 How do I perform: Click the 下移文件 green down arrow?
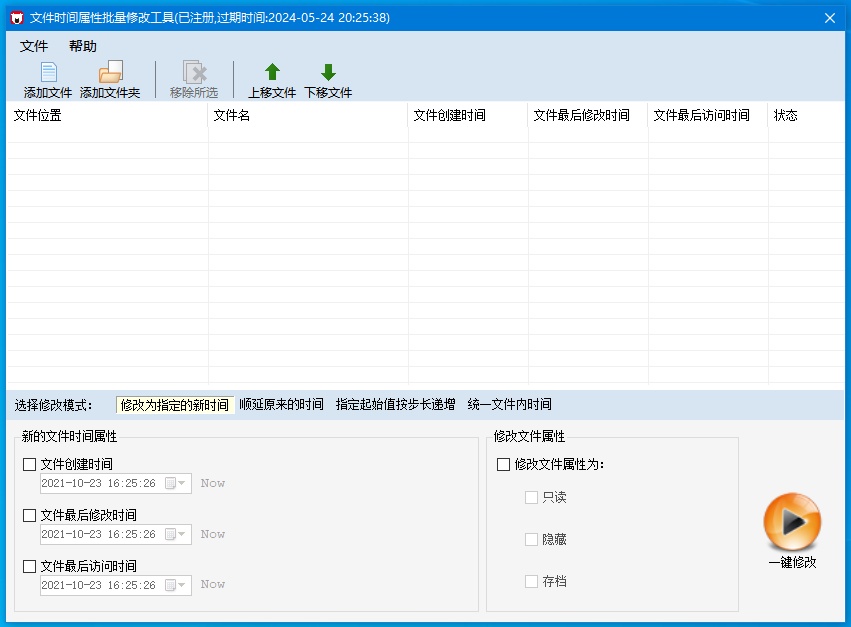(328, 72)
